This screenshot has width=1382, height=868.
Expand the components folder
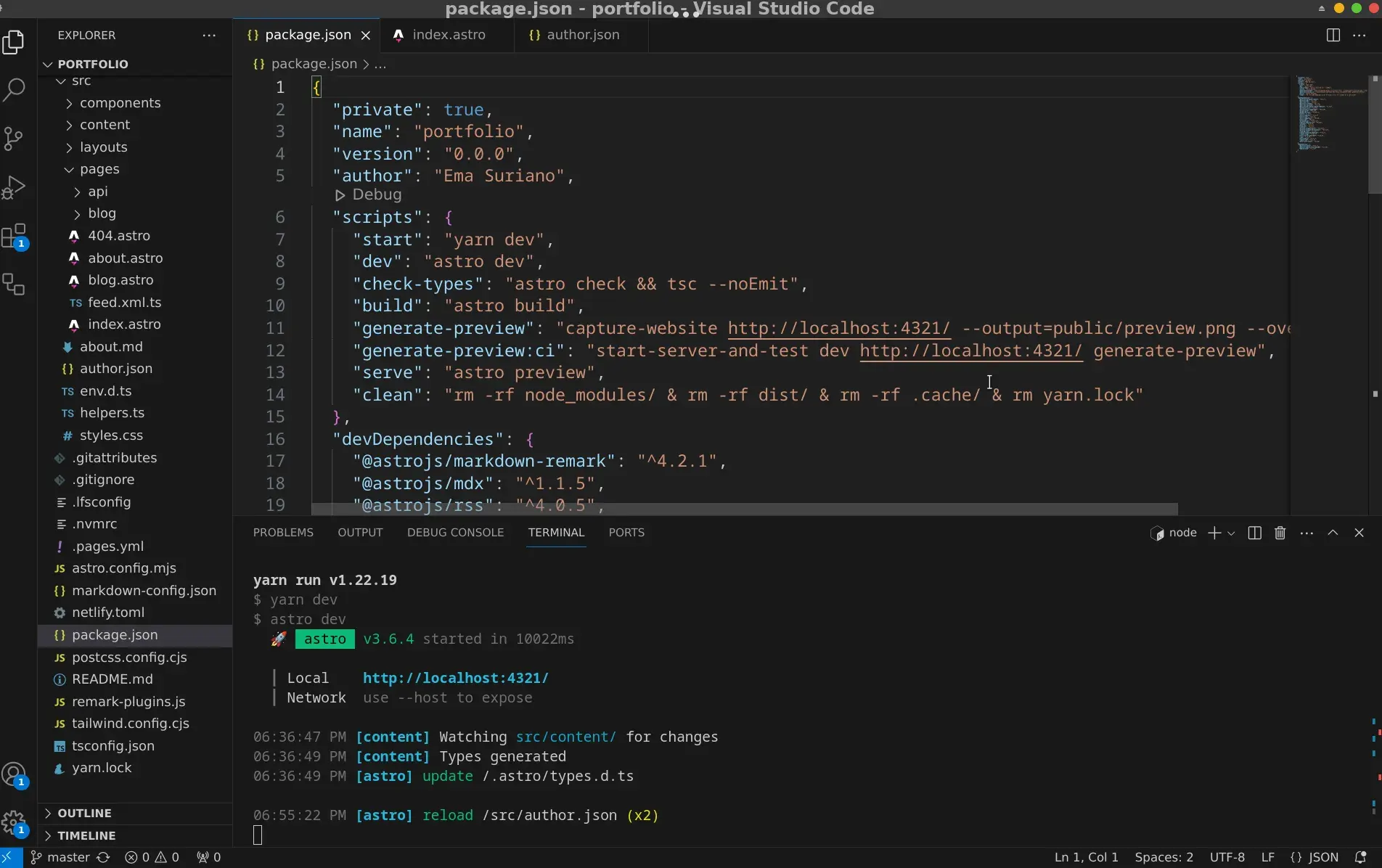pos(120,103)
